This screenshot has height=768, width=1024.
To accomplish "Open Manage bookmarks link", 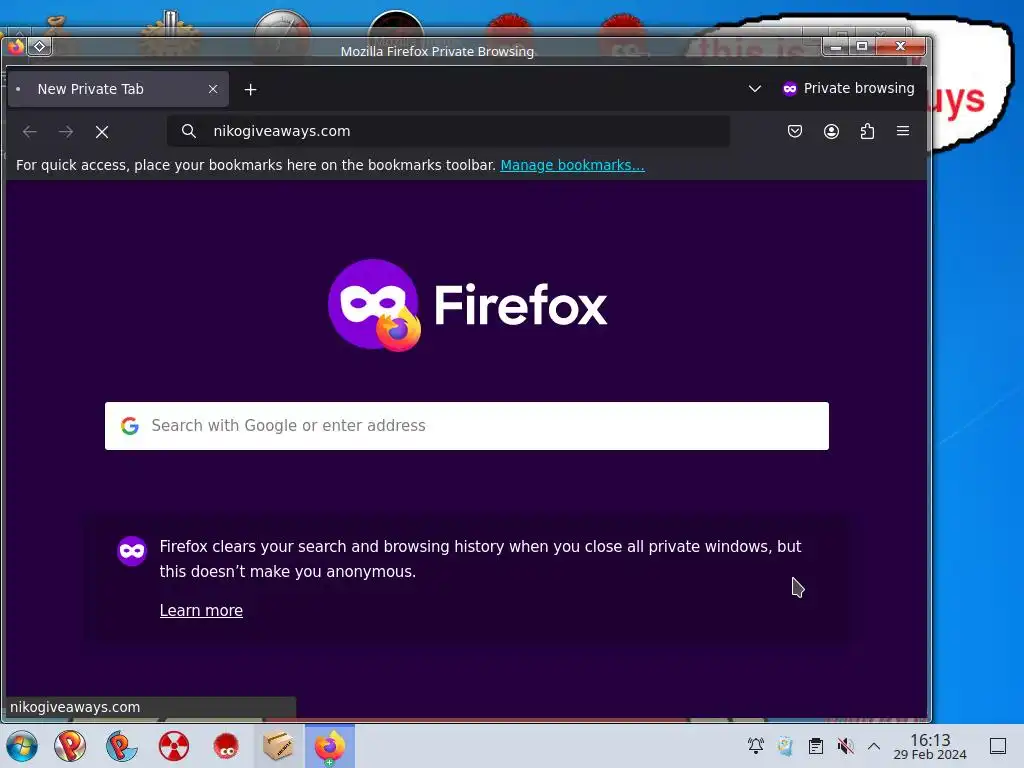I will tap(573, 165).
